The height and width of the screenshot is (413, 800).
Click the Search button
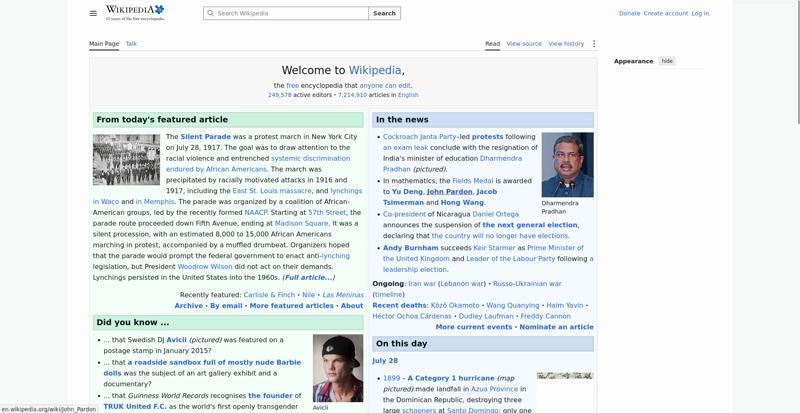(384, 13)
